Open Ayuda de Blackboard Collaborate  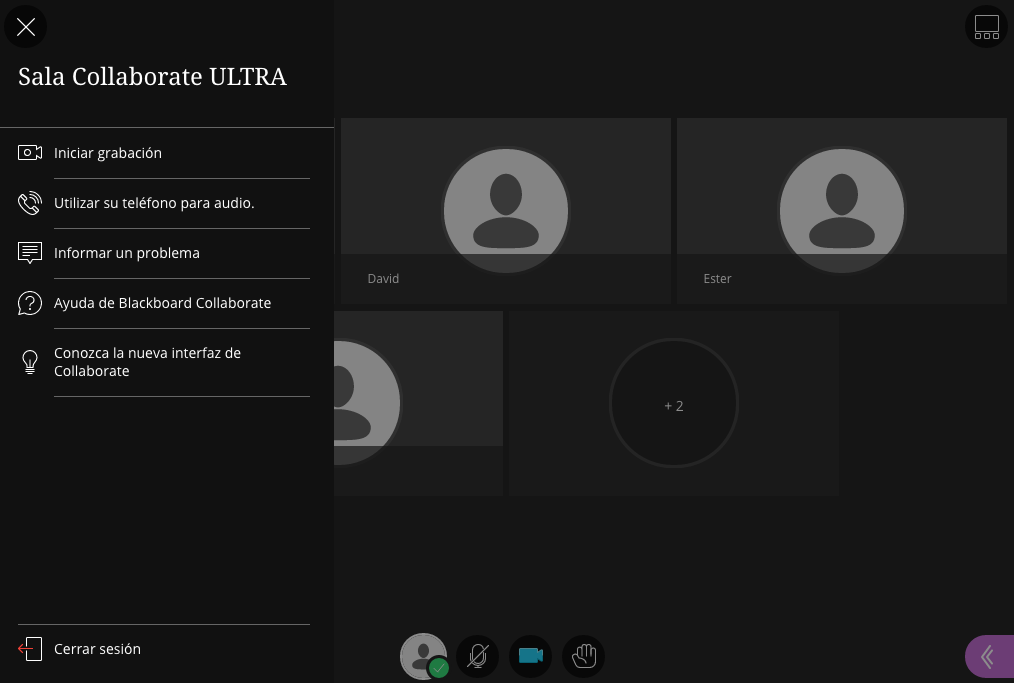pos(164,303)
